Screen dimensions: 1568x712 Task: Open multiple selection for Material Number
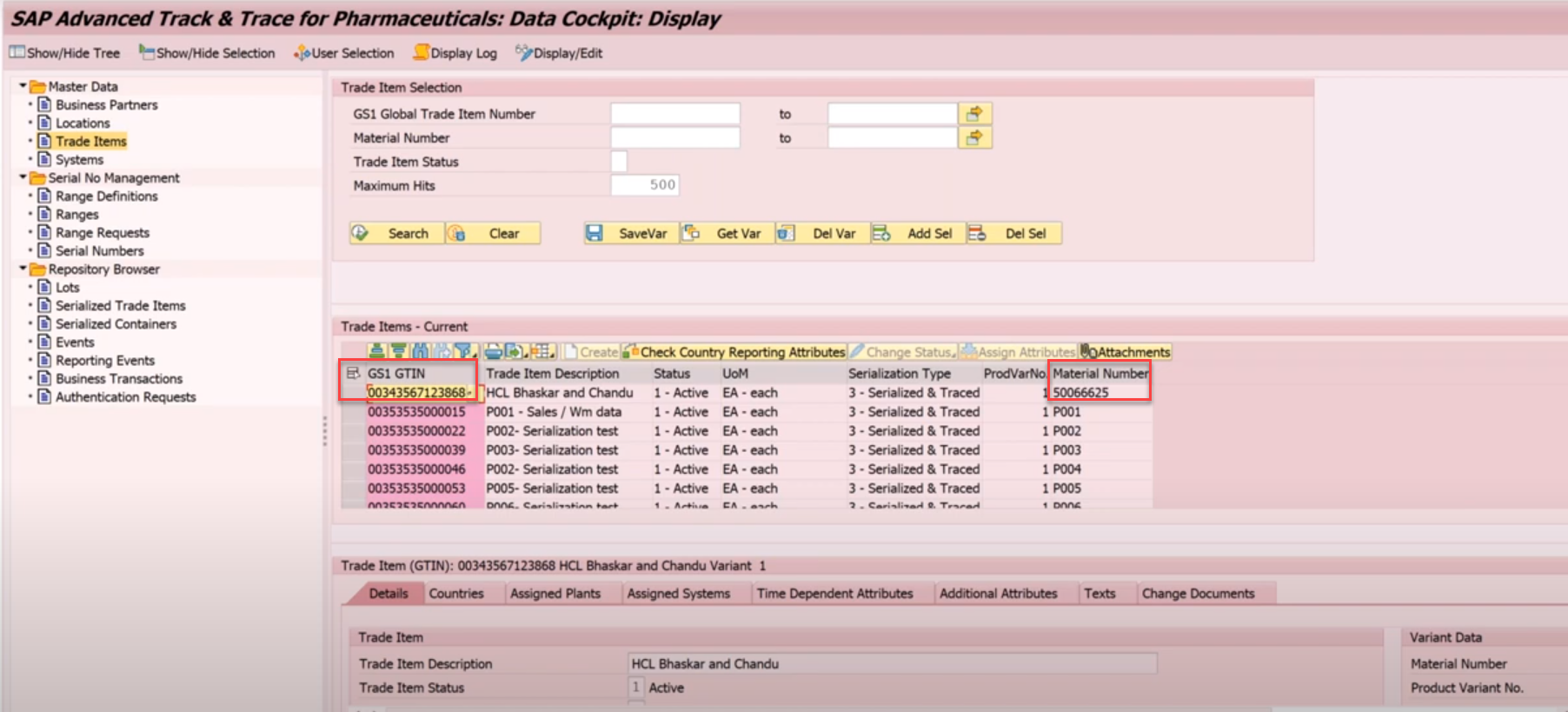coord(974,137)
